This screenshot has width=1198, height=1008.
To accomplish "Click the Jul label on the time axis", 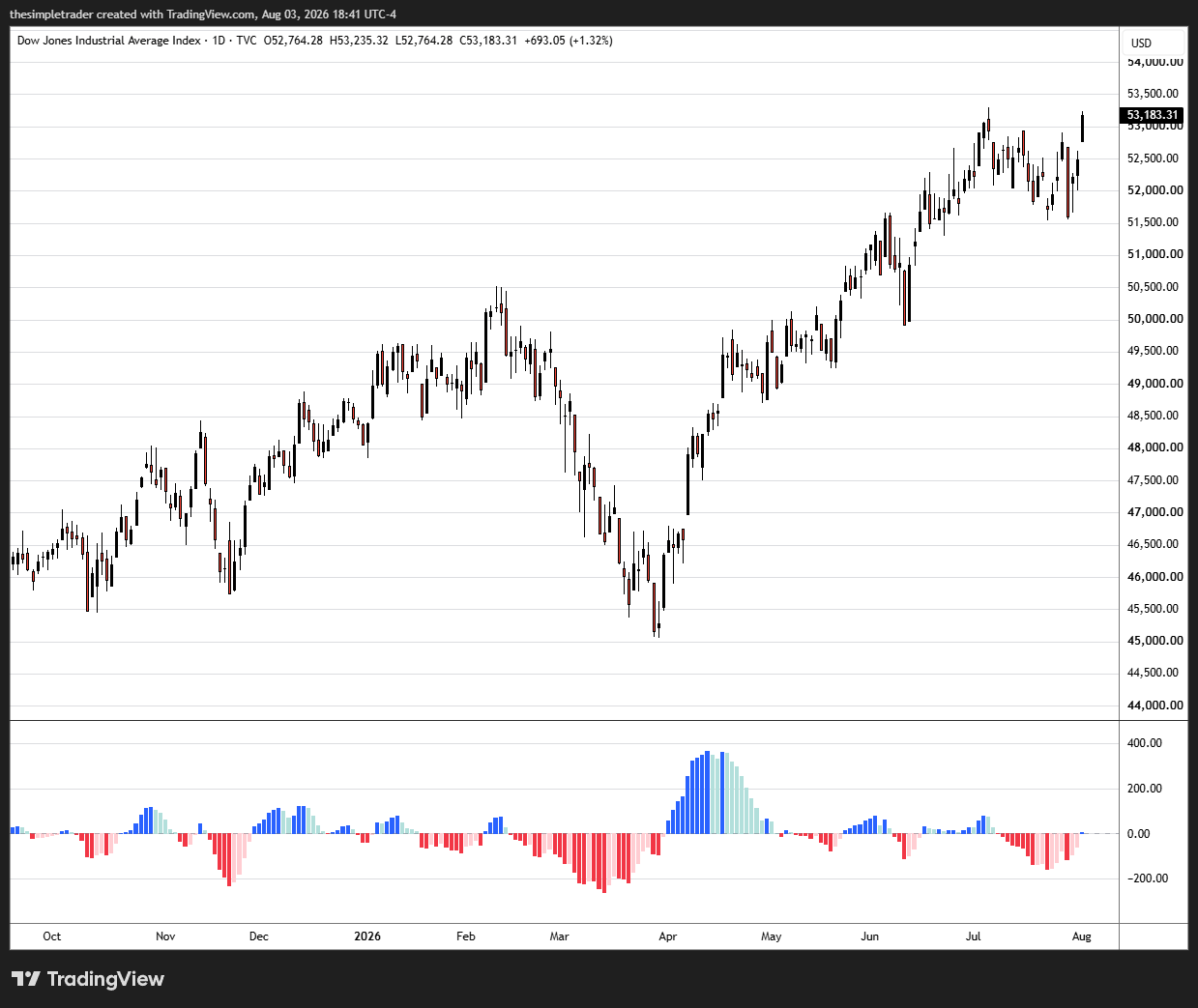I will coord(973,936).
